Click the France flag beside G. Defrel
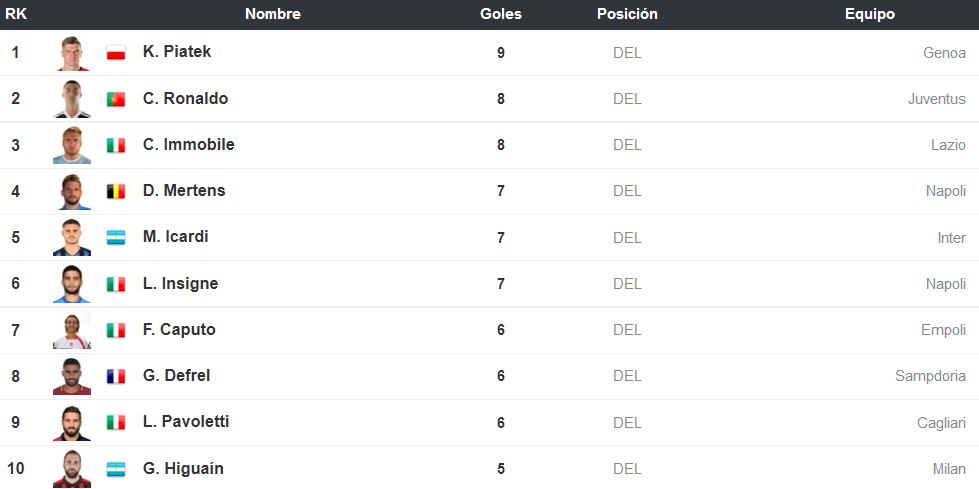This screenshot has height=489, width=979. click(116, 376)
